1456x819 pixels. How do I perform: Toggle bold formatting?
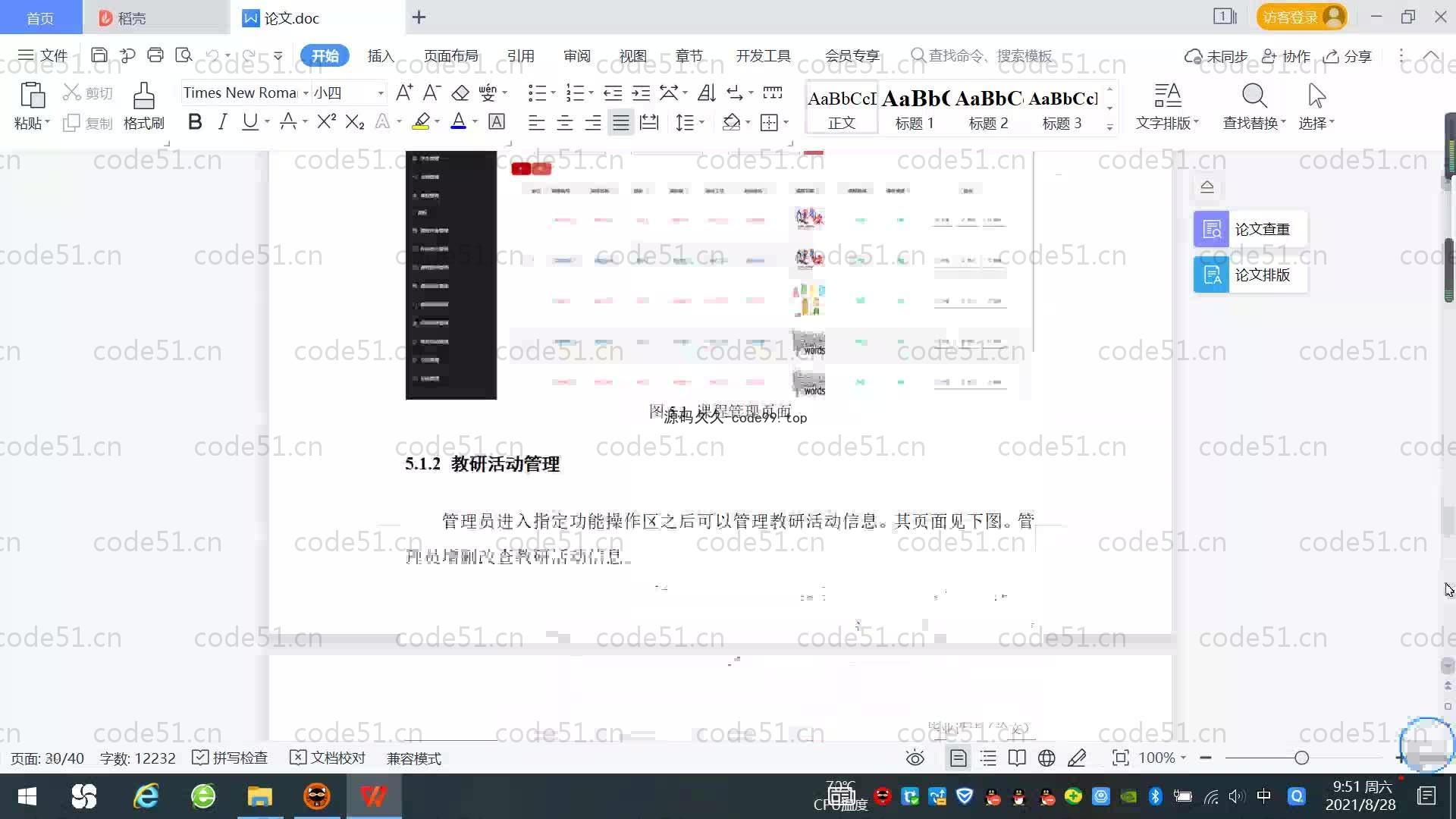[195, 122]
